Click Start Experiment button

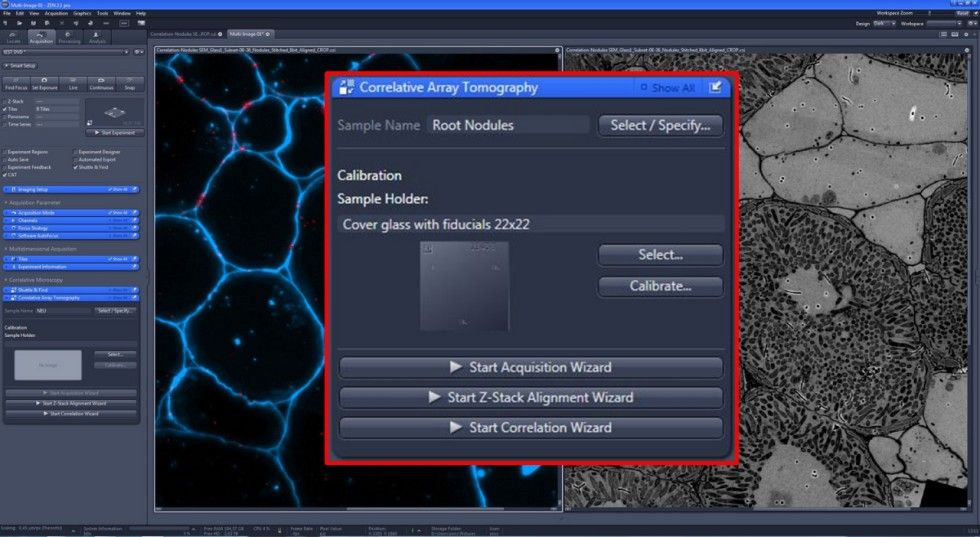click(x=115, y=133)
